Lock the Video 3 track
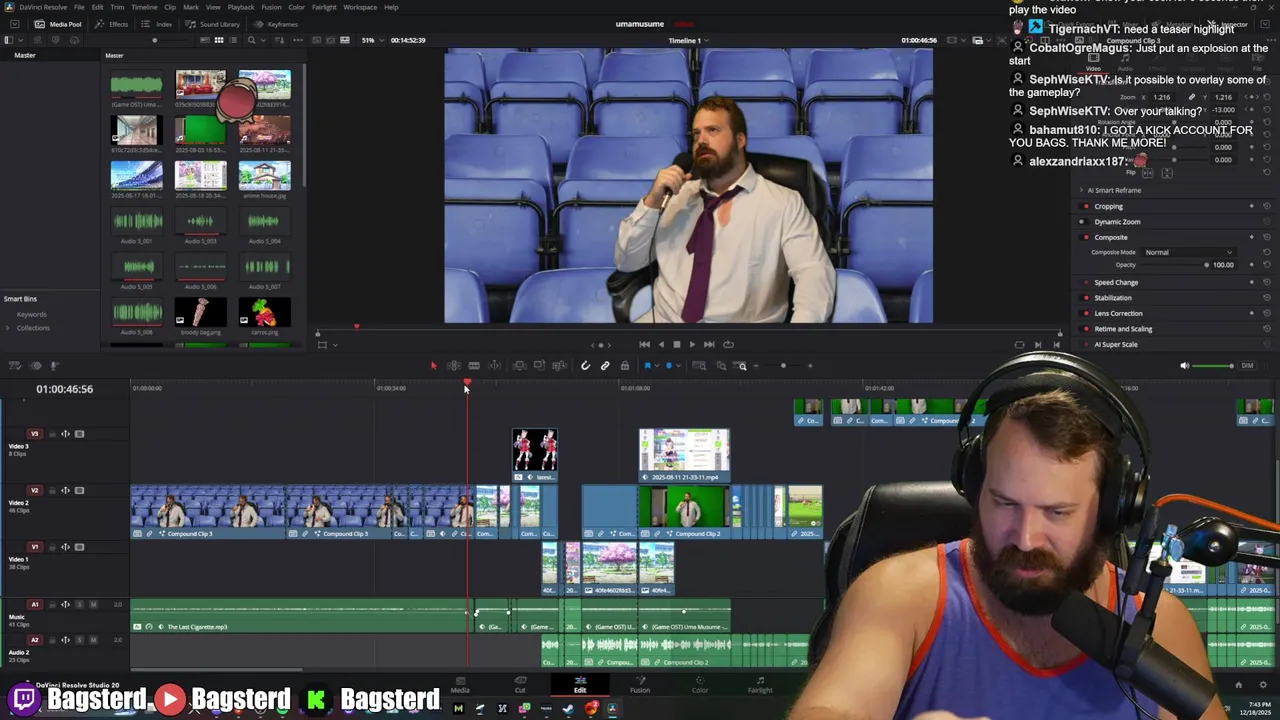This screenshot has width=1280, height=720. coord(54,434)
